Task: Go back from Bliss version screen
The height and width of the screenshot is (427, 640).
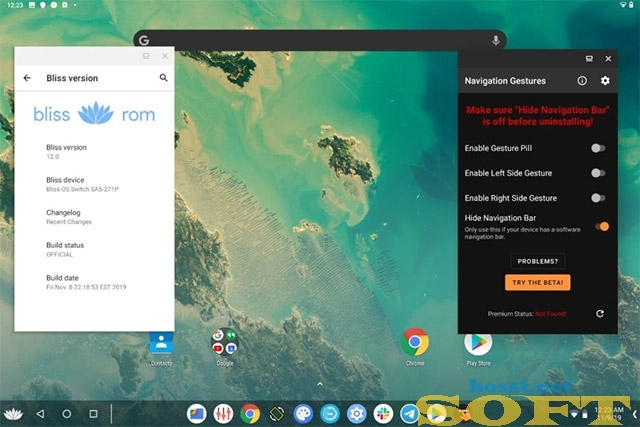Action: coord(27,78)
